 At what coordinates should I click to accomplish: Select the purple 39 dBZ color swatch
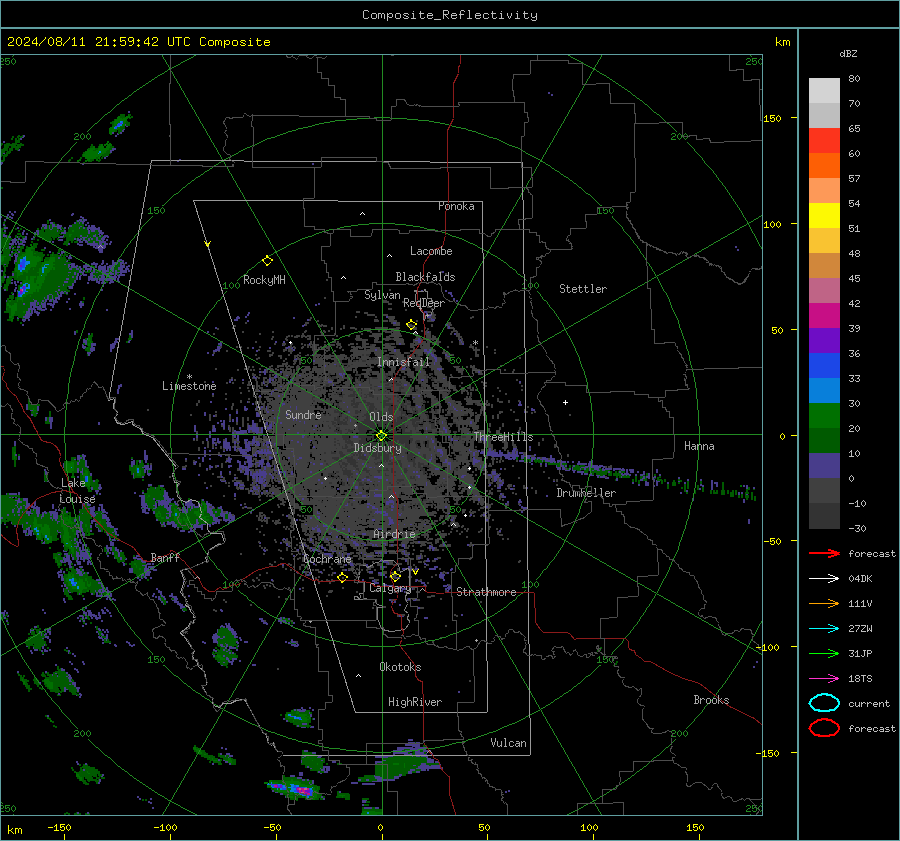(824, 340)
